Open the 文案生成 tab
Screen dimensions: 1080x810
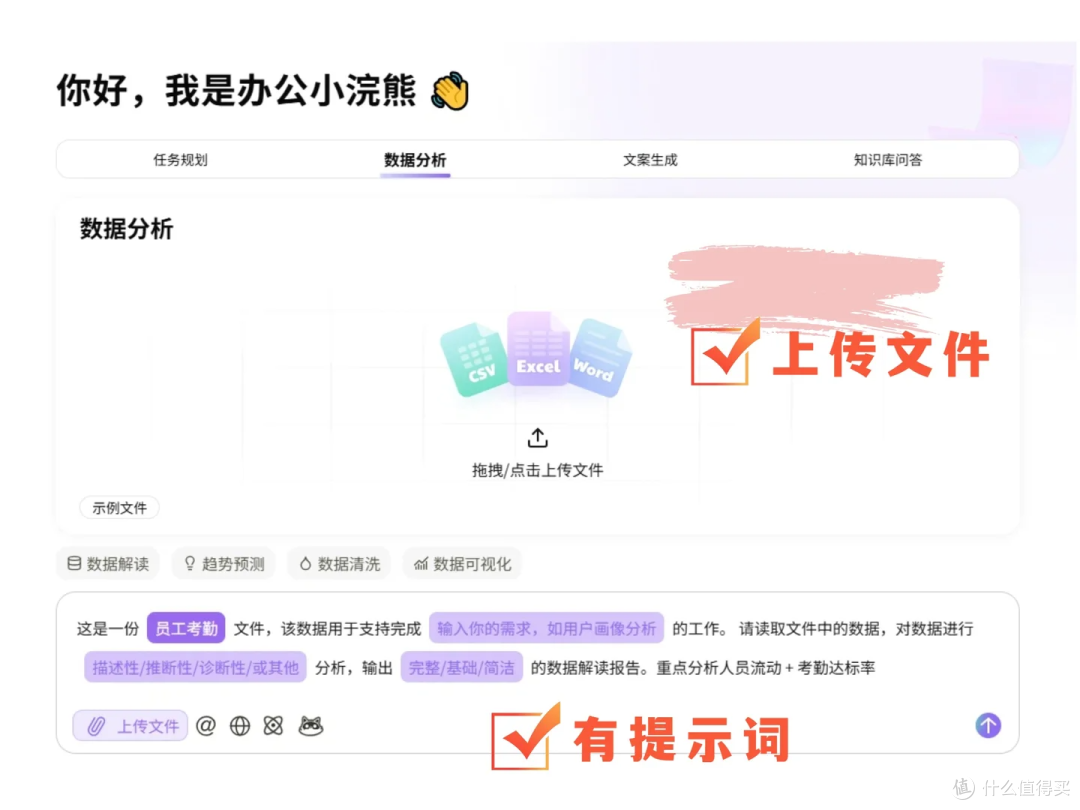tap(650, 160)
